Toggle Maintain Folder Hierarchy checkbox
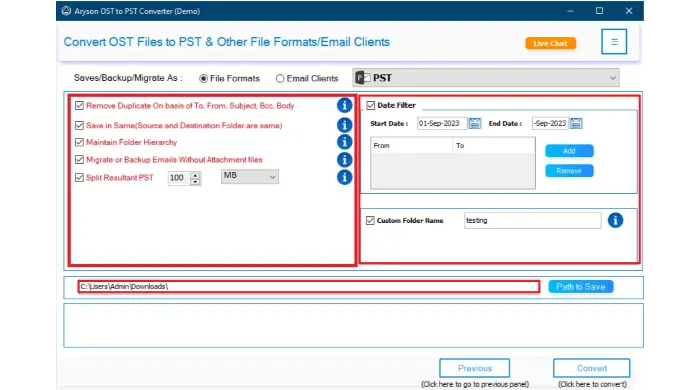 pyautogui.click(x=79, y=142)
